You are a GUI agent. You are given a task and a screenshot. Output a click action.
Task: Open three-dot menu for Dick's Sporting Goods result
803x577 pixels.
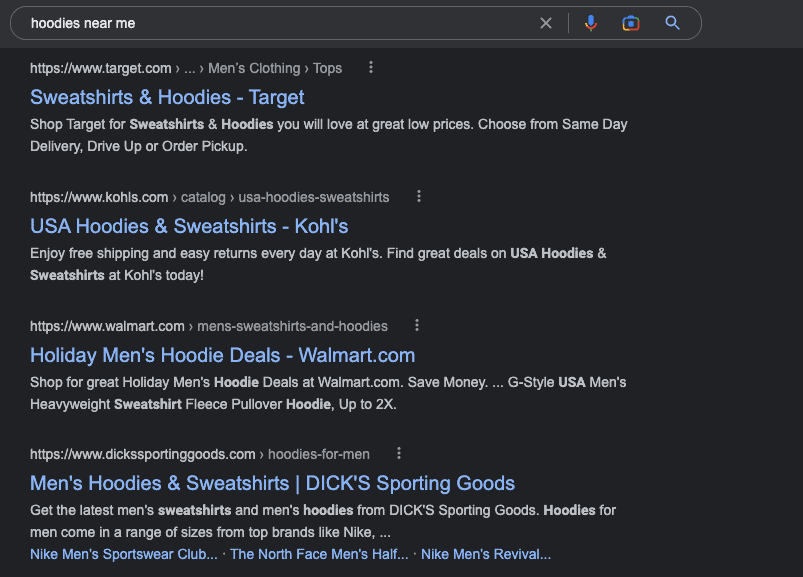click(399, 453)
